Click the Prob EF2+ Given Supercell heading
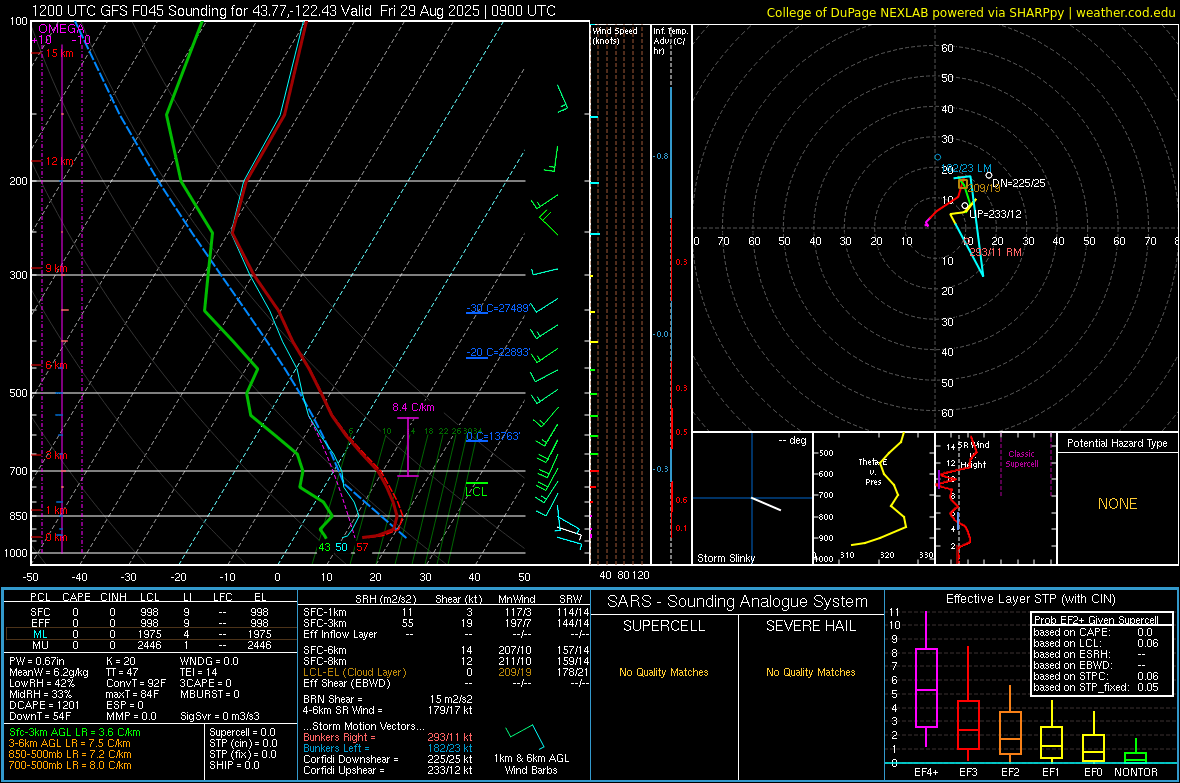 pyautogui.click(x=1096, y=620)
